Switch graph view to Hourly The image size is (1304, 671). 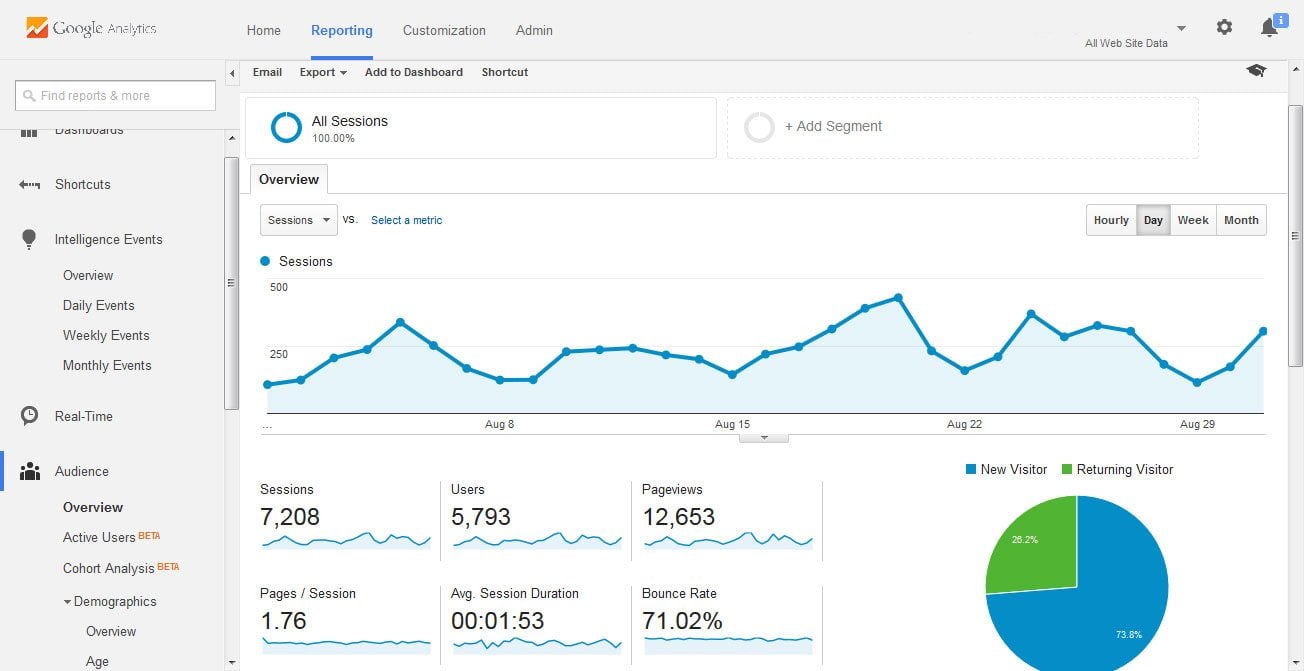tap(1111, 220)
